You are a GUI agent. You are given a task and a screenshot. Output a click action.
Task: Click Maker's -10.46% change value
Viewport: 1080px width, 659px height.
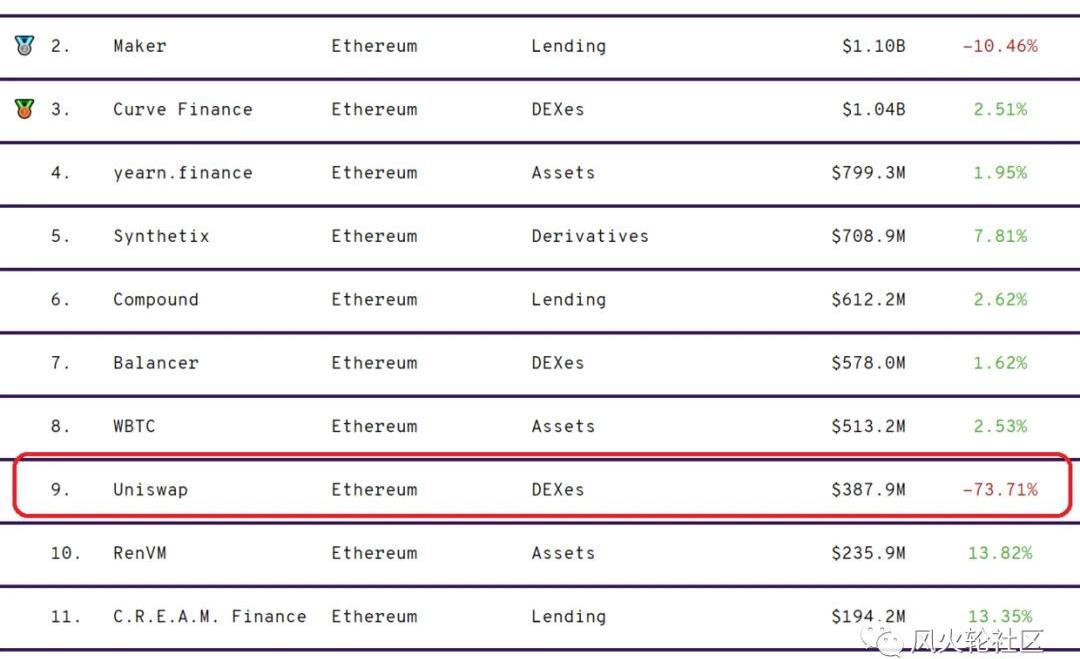point(999,46)
